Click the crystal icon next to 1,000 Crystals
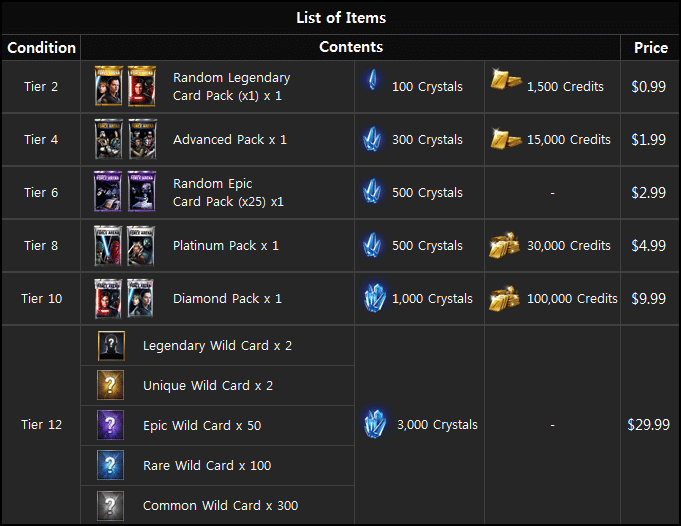The height and width of the screenshot is (526, 681). [x=375, y=298]
